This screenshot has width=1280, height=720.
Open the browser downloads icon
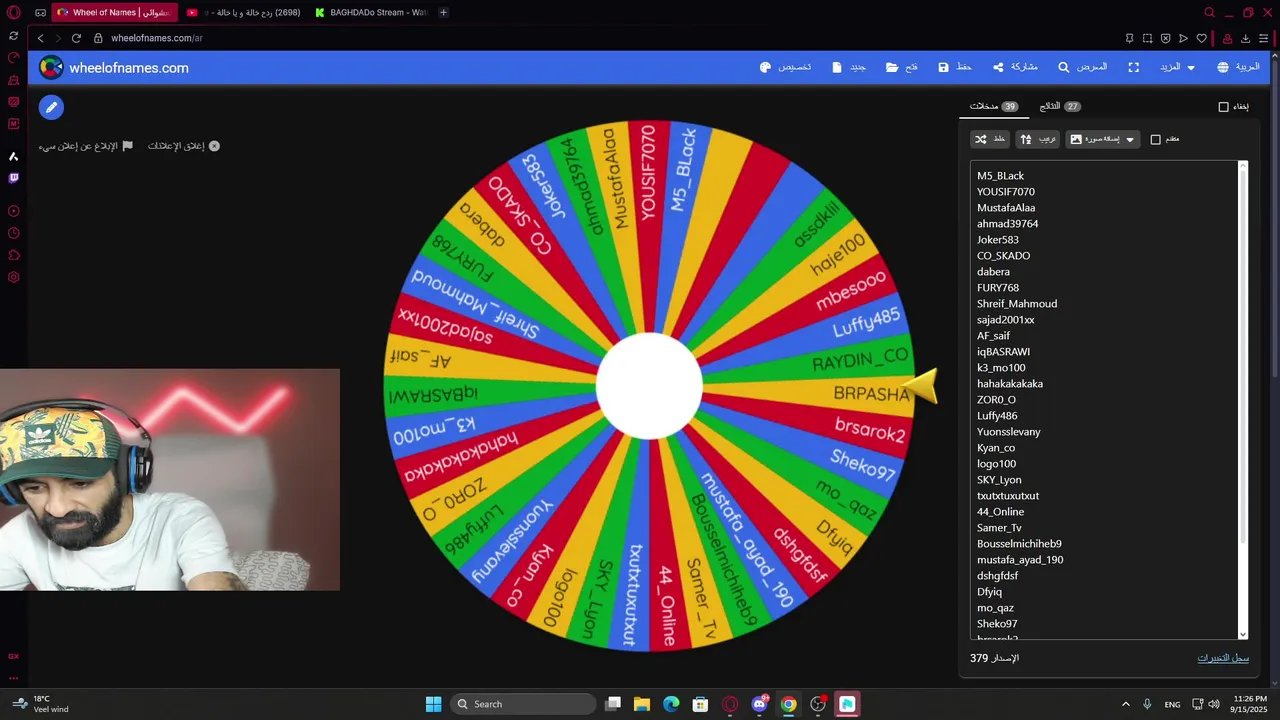1245,38
